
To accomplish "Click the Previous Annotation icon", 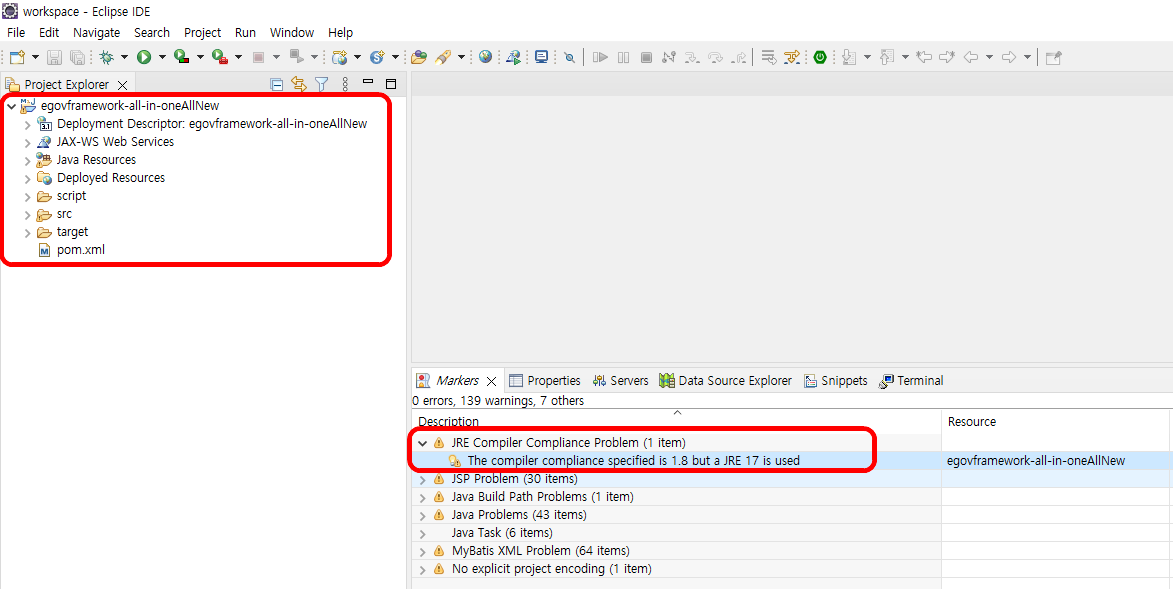I will tap(887, 57).
